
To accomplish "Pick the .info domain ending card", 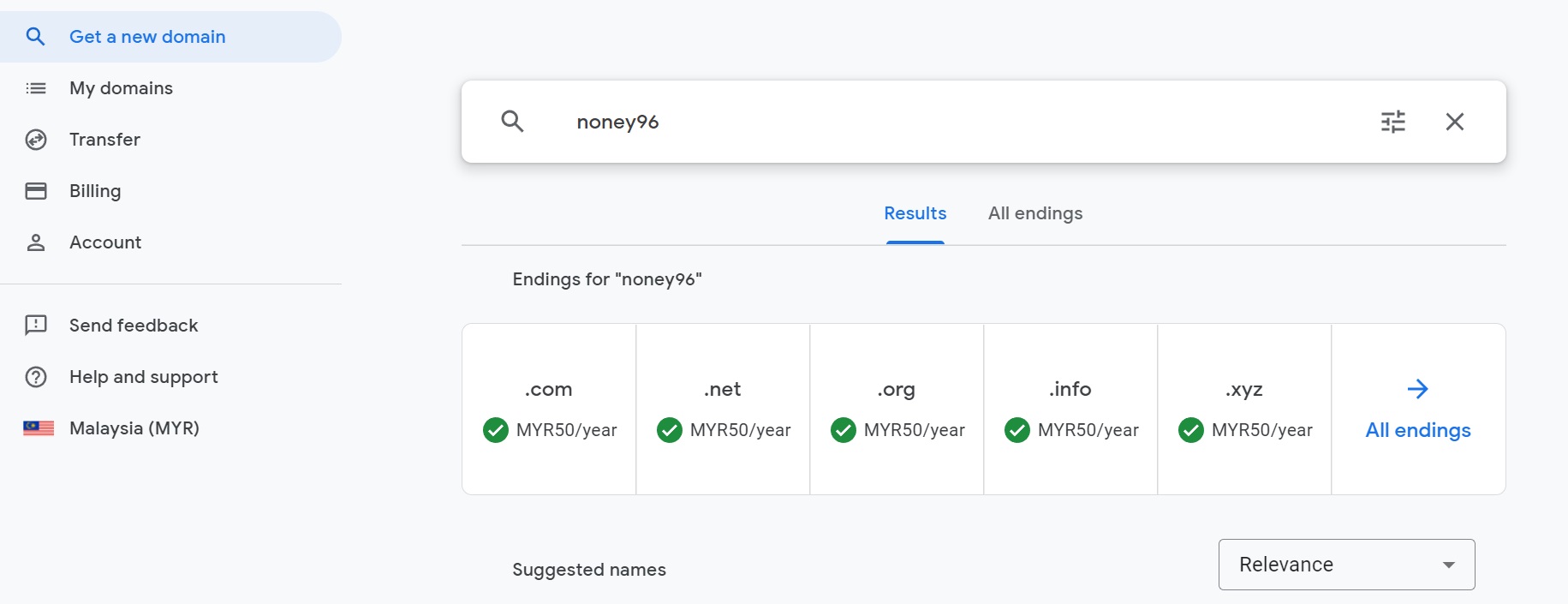I will tap(1070, 409).
